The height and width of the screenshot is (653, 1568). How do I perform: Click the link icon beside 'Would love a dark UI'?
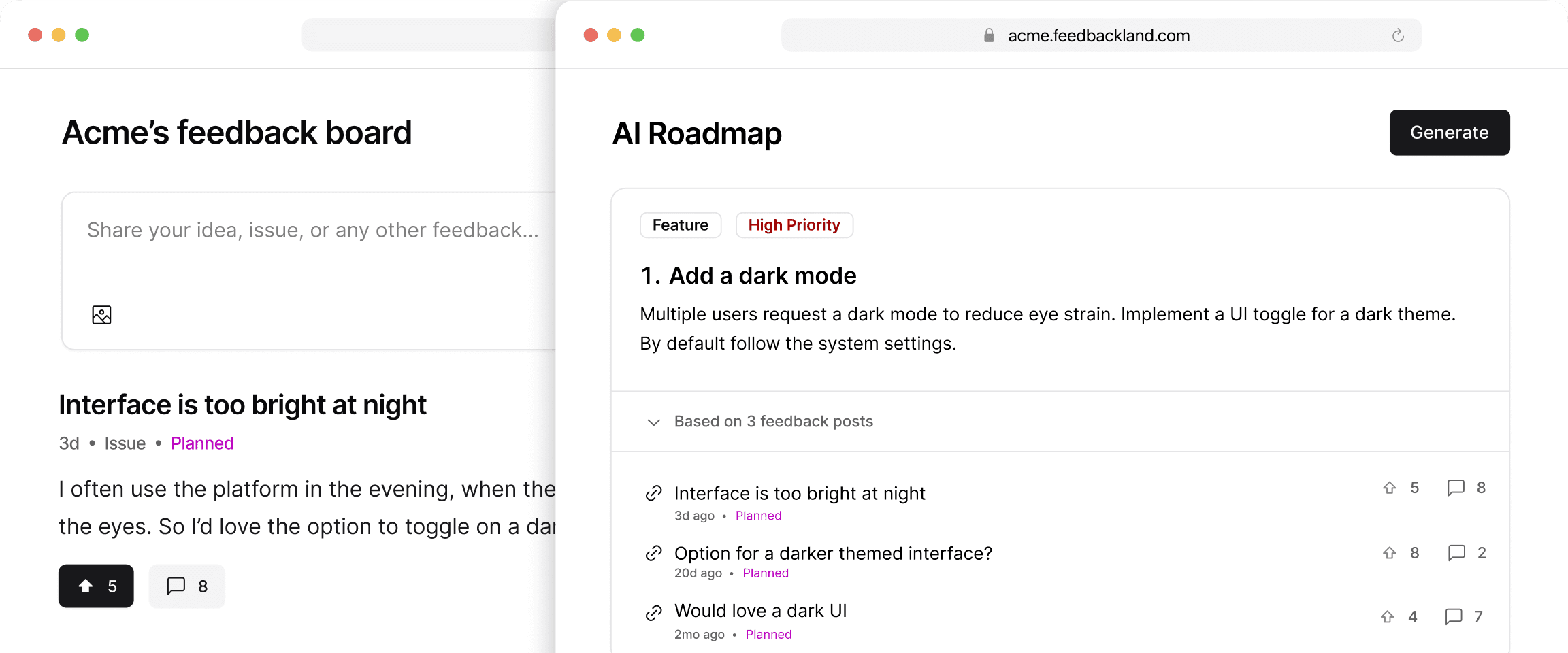[x=654, y=612]
